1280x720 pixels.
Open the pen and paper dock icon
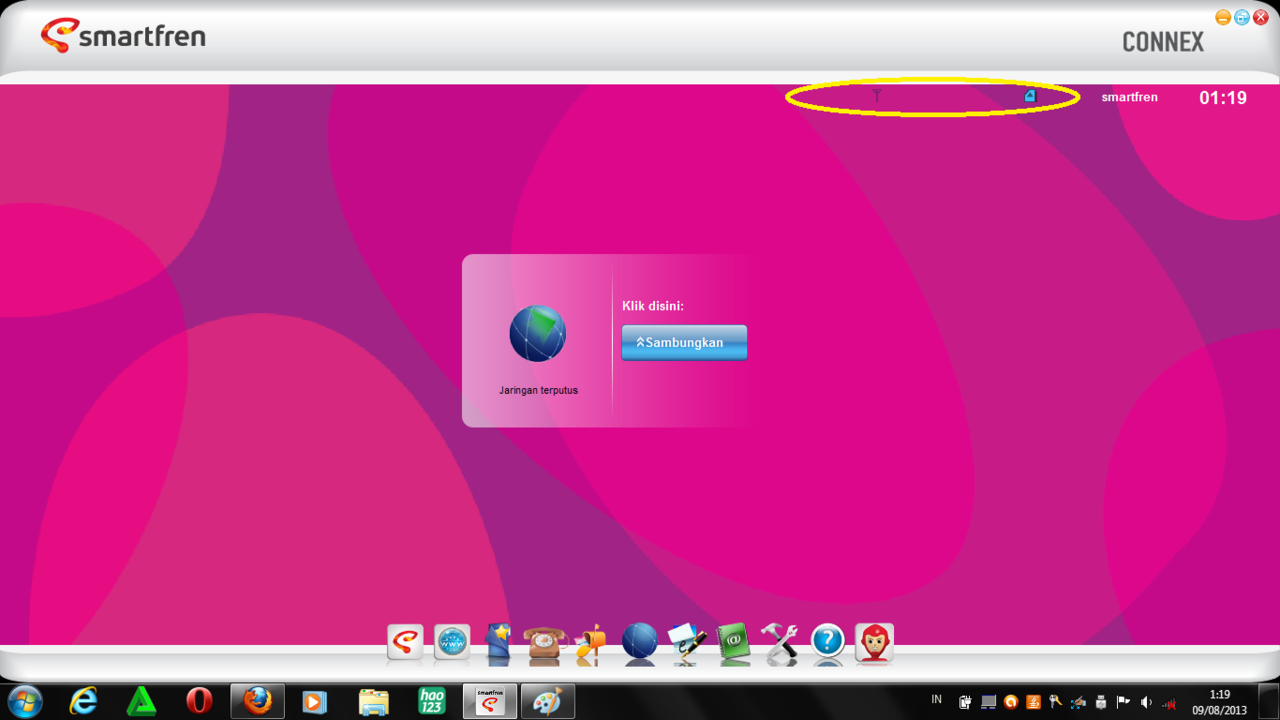(x=687, y=643)
